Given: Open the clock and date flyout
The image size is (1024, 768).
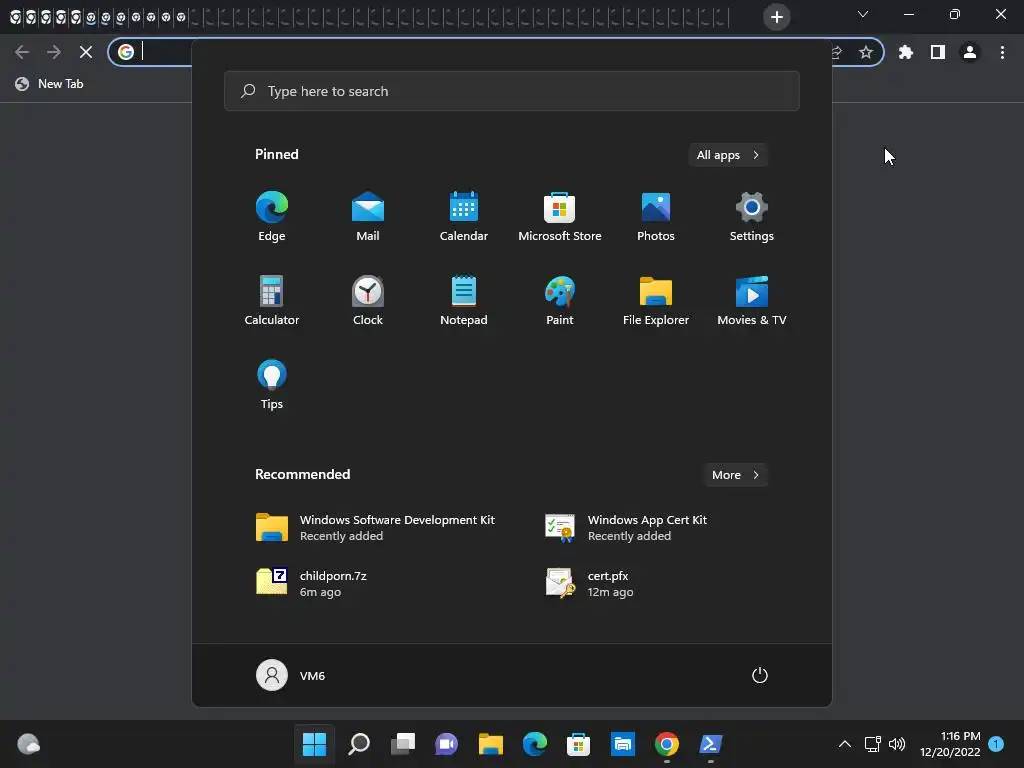Looking at the screenshot, I should [x=950, y=744].
